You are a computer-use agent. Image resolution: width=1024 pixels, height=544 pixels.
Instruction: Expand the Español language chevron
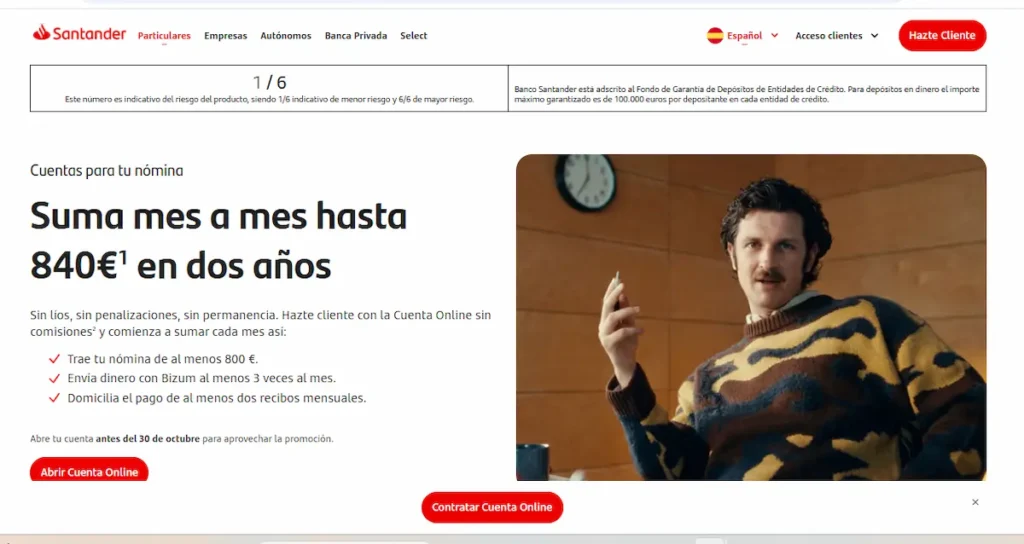tap(775, 35)
